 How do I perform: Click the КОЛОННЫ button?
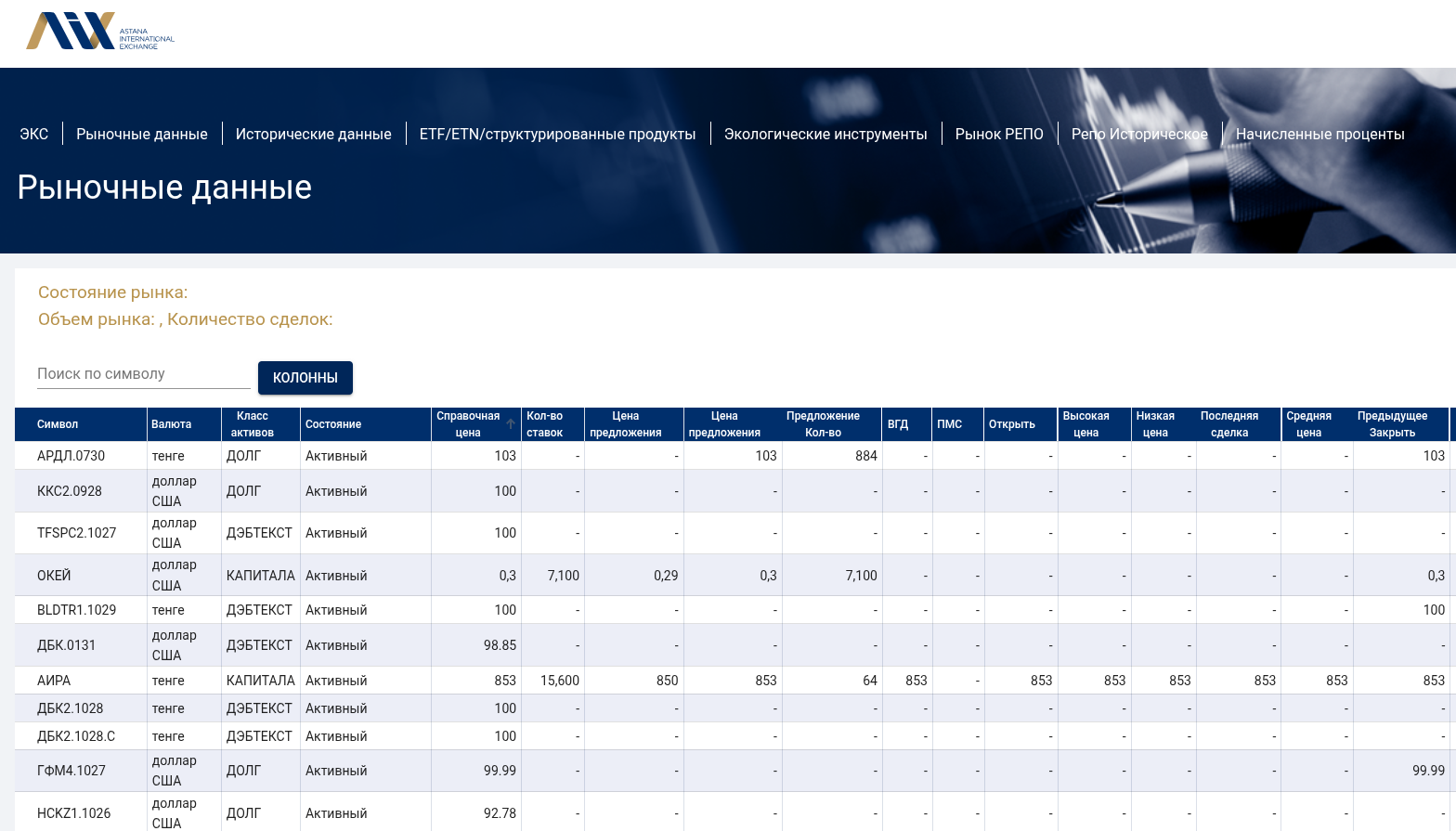[305, 378]
